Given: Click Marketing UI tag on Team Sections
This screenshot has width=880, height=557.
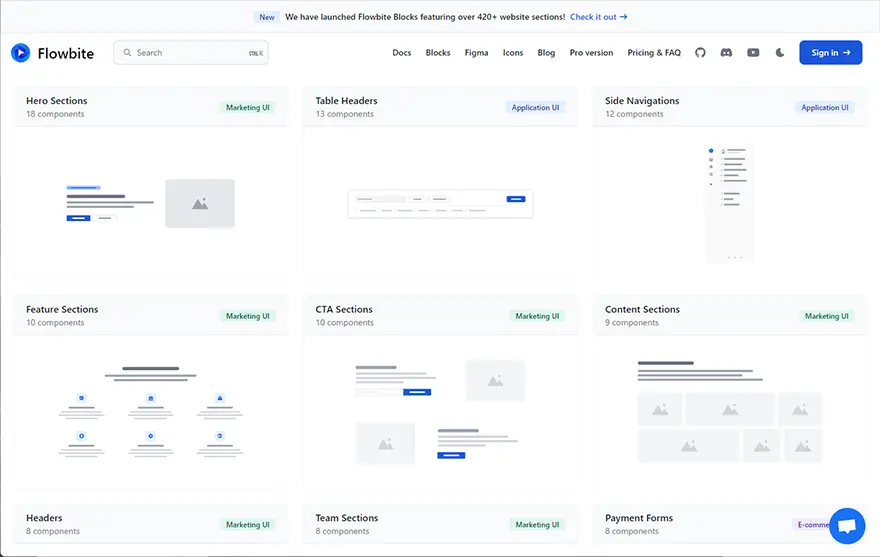Looking at the screenshot, I should coord(537,524).
